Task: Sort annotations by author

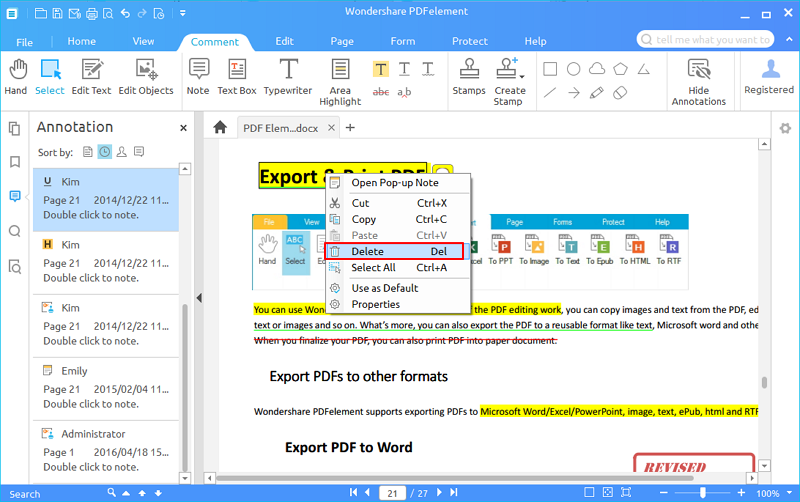Action: 121,152
